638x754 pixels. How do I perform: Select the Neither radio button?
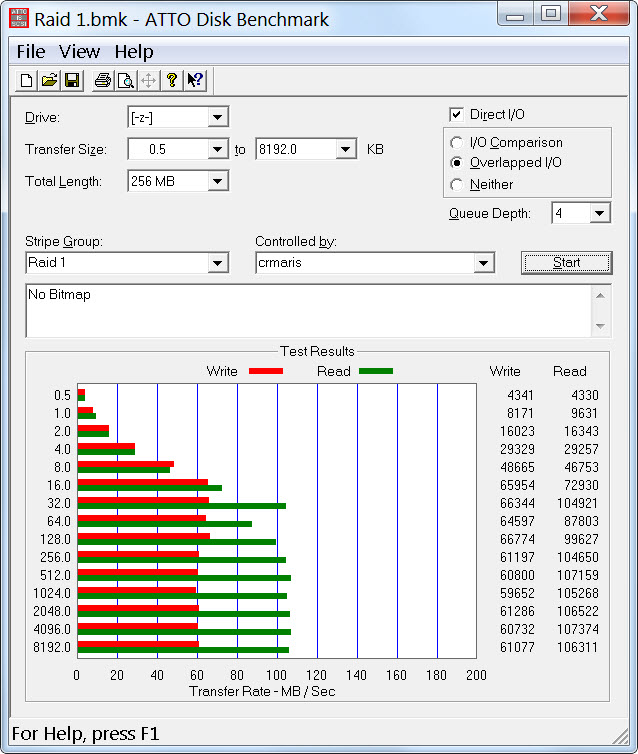point(456,184)
